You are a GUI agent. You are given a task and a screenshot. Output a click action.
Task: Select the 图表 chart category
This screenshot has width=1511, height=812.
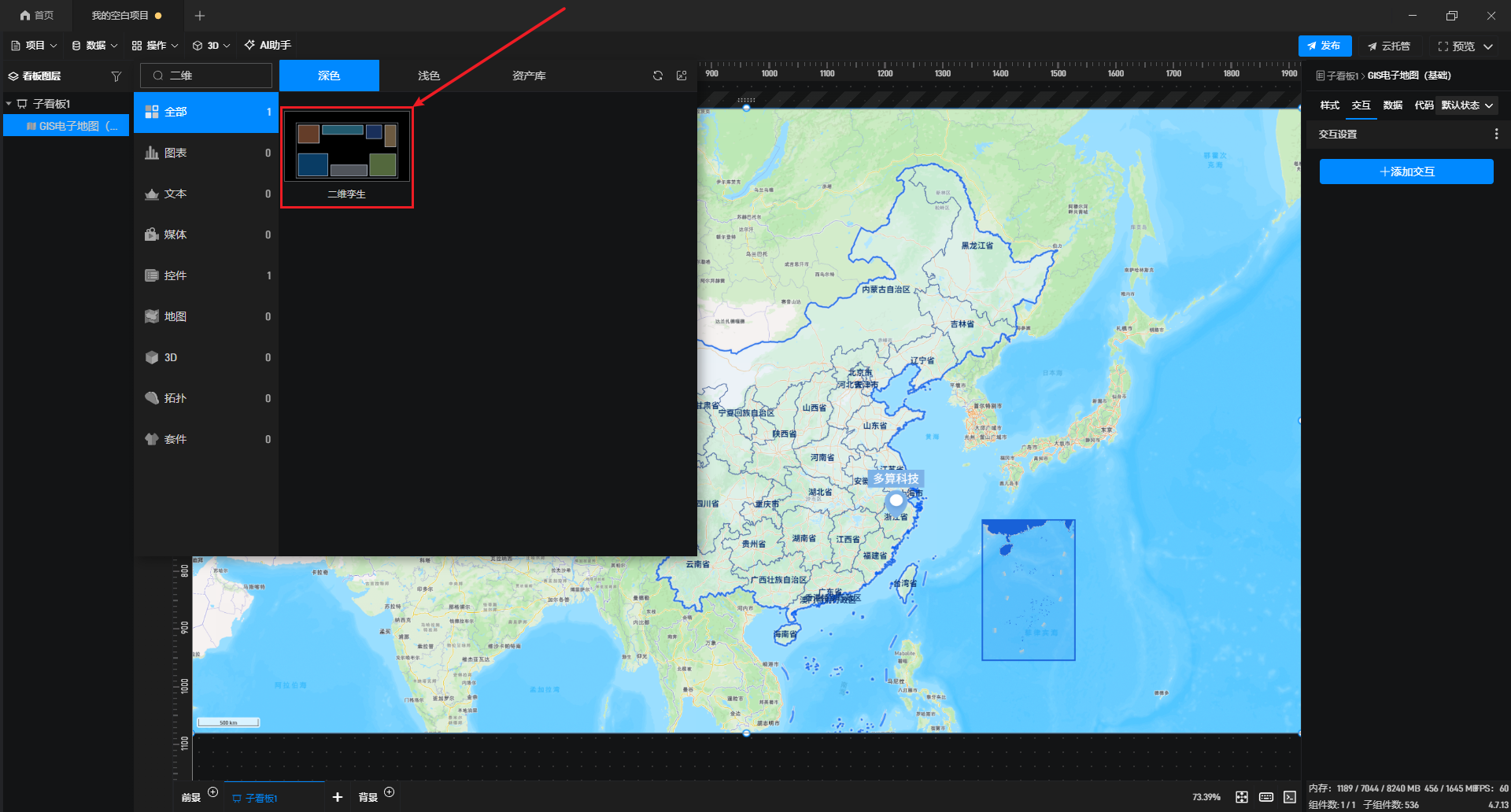click(x=206, y=153)
